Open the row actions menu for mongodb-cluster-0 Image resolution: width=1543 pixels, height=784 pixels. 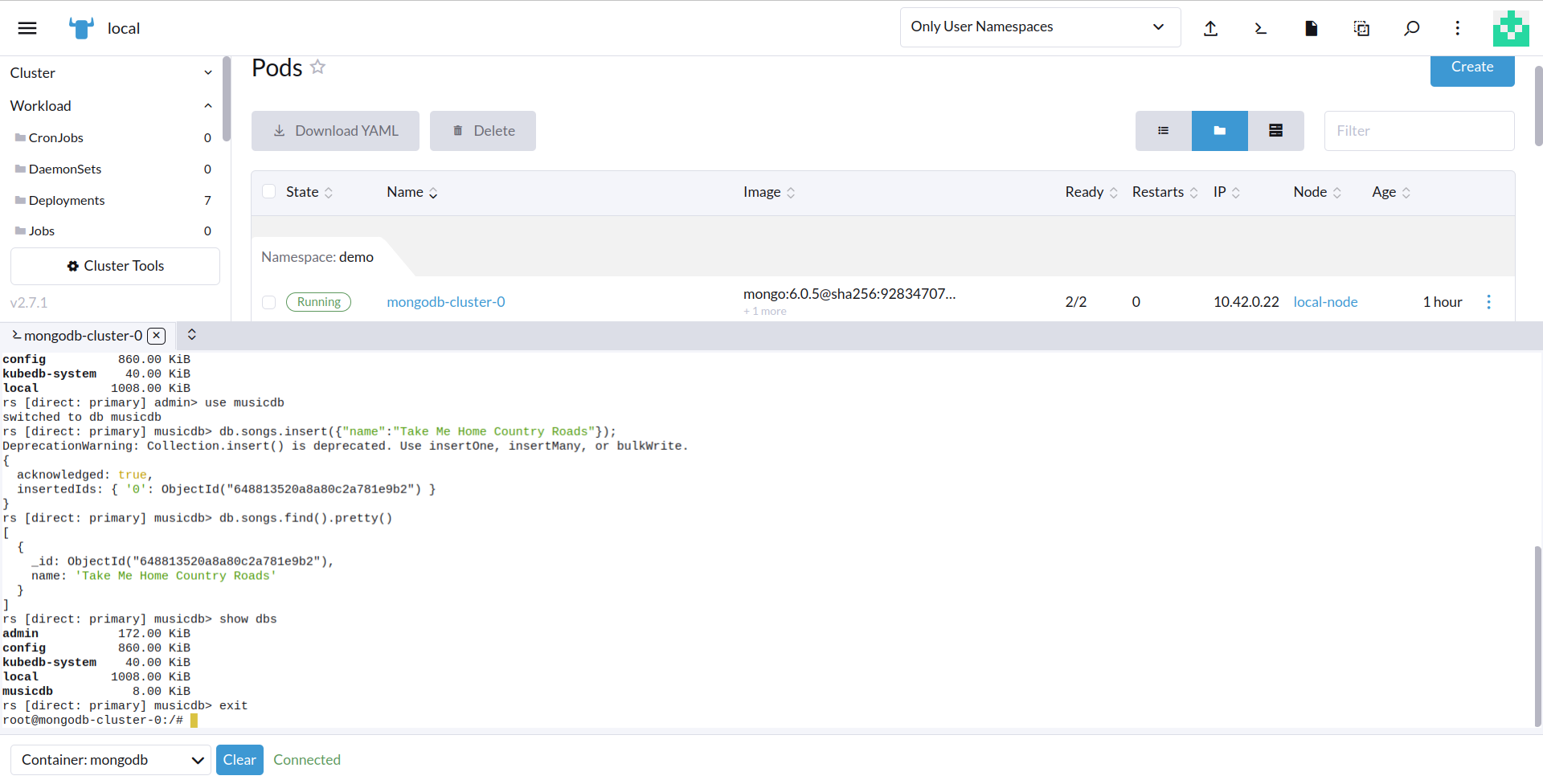tap(1488, 302)
